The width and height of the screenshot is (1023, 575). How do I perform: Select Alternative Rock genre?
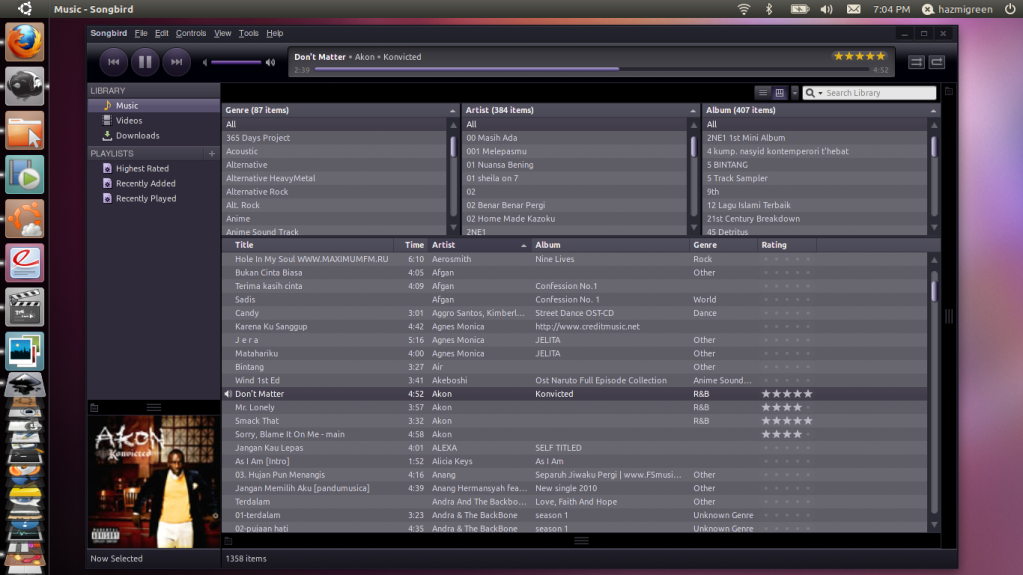(335, 192)
